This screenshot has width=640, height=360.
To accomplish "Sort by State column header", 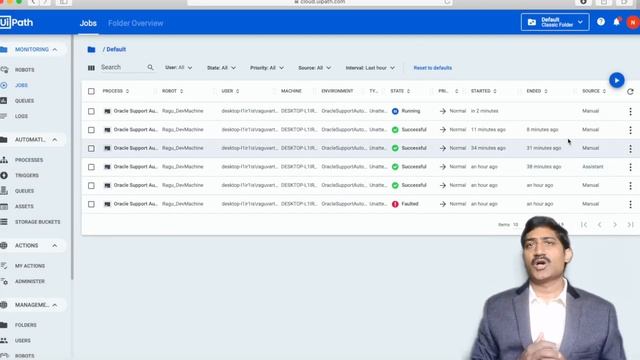I will click(400, 91).
